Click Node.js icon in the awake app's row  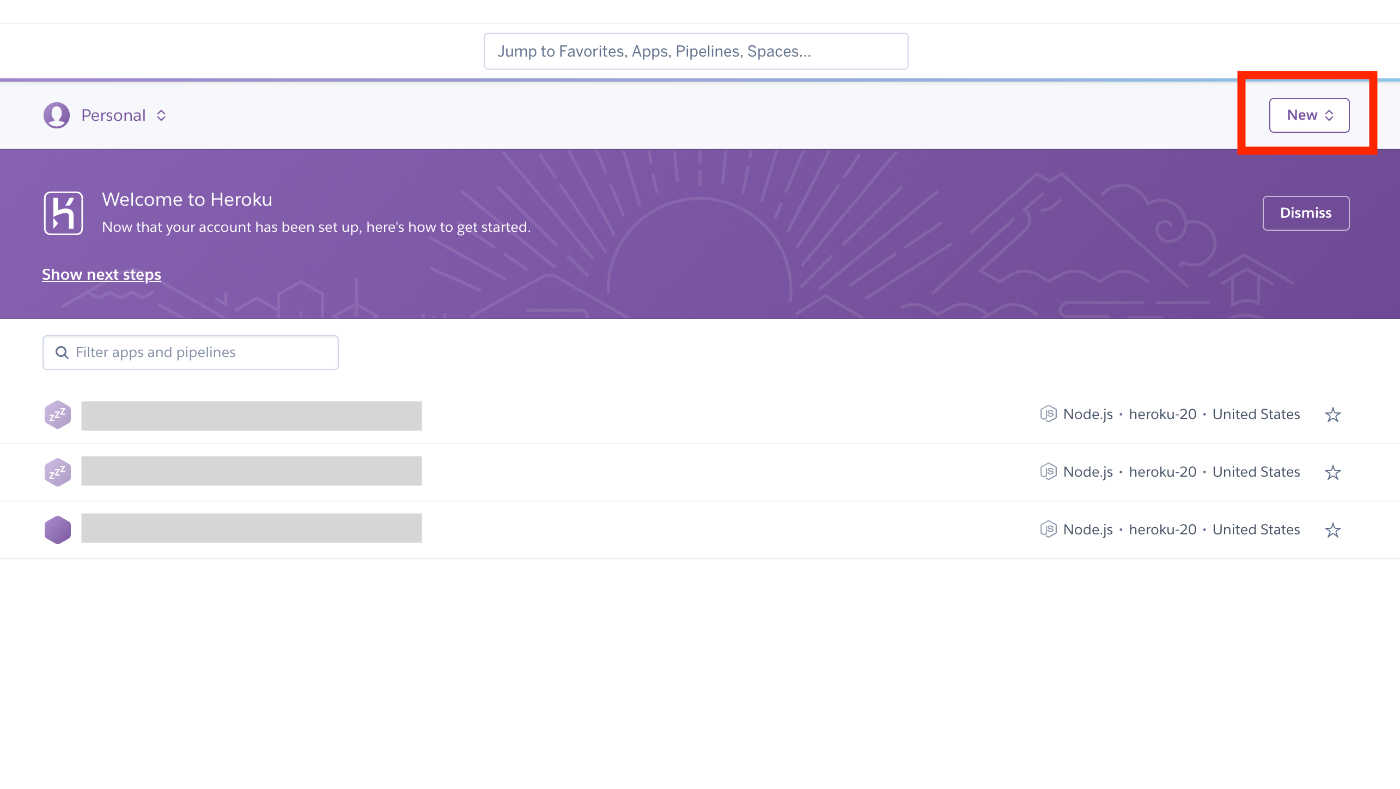pyautogui.click(x=1048, y=529)
